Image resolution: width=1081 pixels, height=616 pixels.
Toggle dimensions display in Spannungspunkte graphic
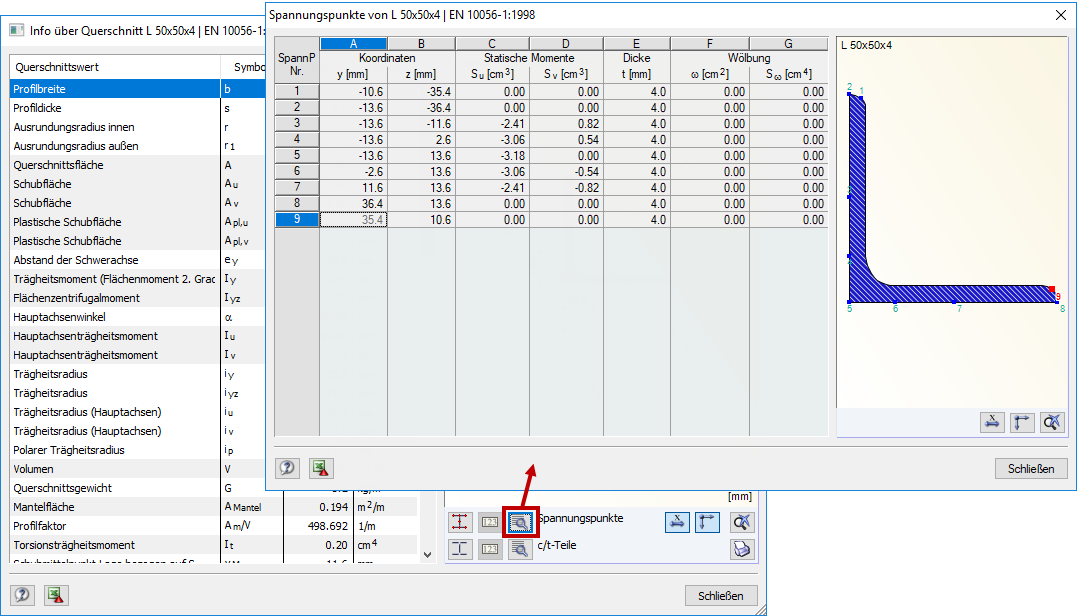click(x=992, y=422)
